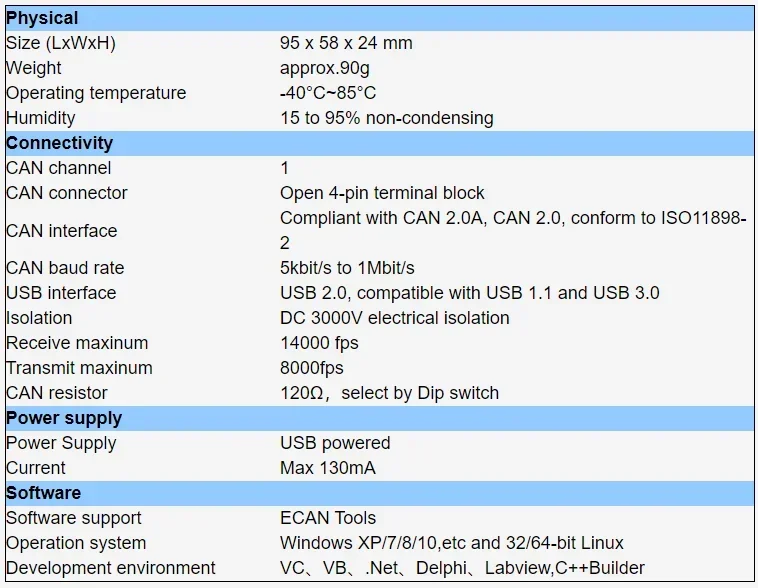Click the Connectivity section header
The width and height of the screenshot is (758, 588).
tap(59, 143)
